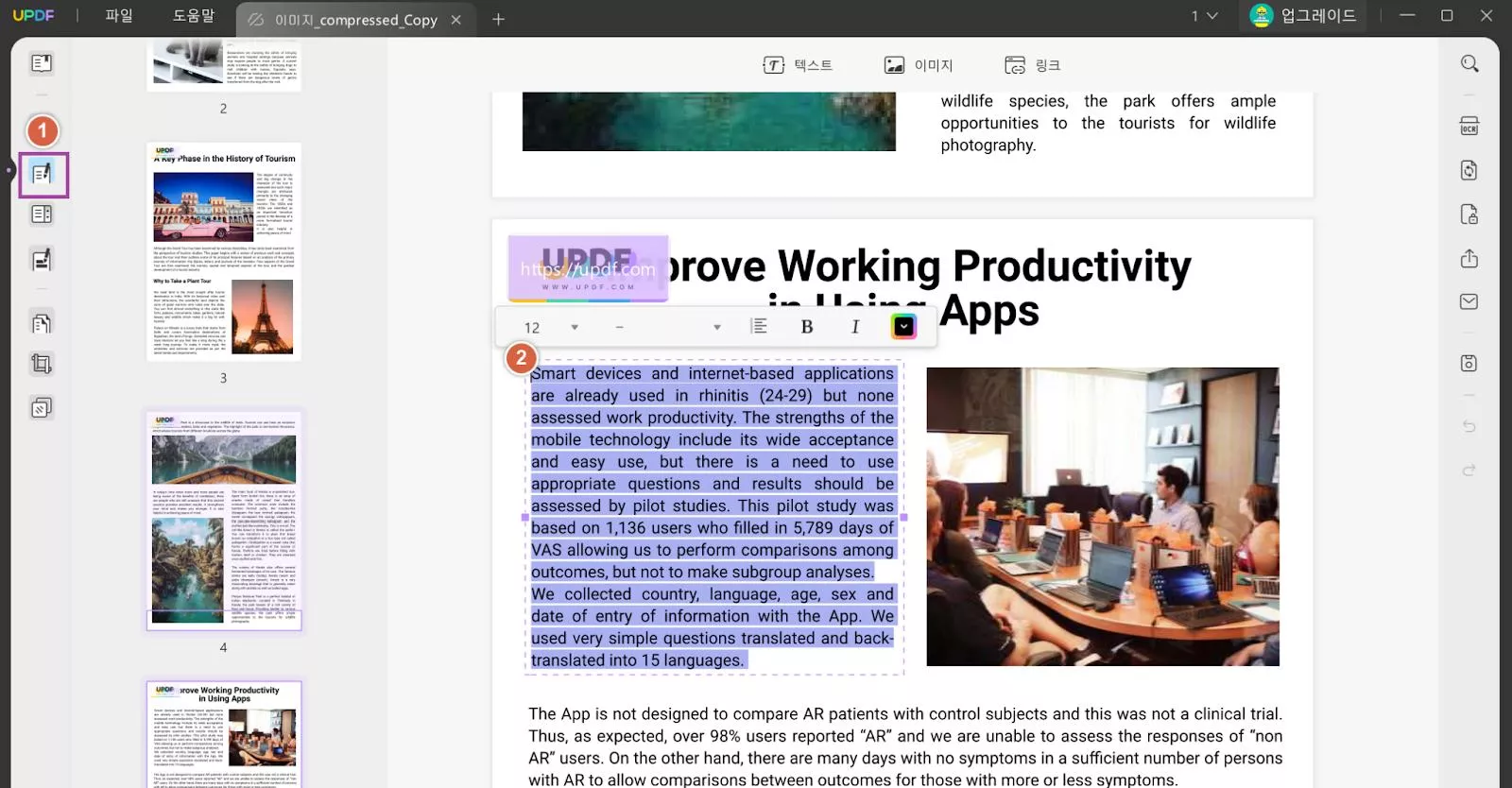Open the window count 1 dropdown
The width and height of the screenshot is (1512, 788).
click(x=1205, y=15)
